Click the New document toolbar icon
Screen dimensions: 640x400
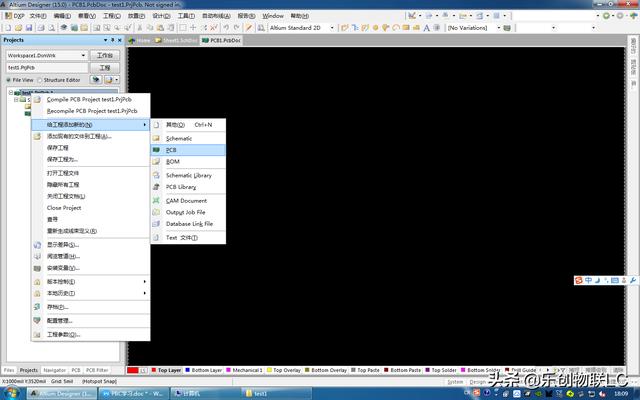click(x=8, y=28)
